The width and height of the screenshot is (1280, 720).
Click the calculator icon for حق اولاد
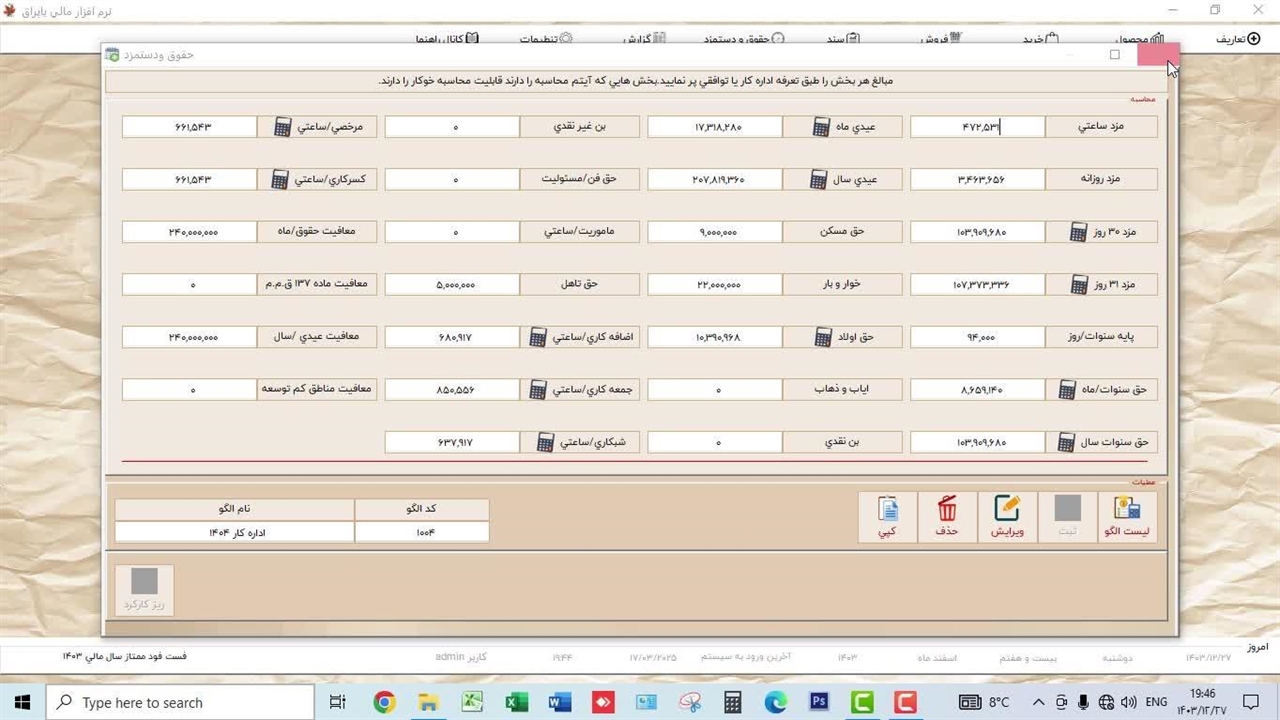point(822,337)
